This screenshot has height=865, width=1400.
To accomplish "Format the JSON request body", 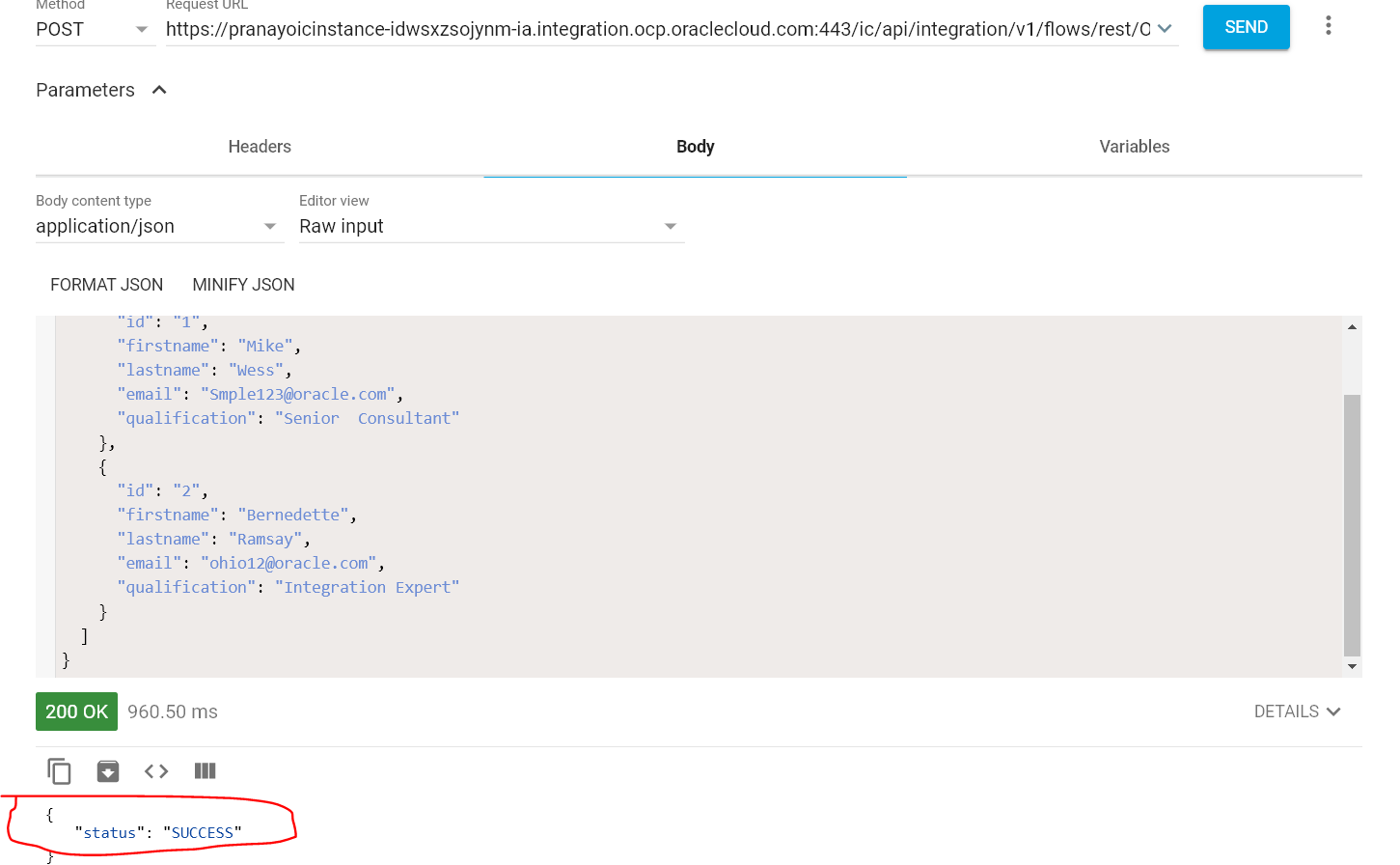I will (x=106, y=284).
